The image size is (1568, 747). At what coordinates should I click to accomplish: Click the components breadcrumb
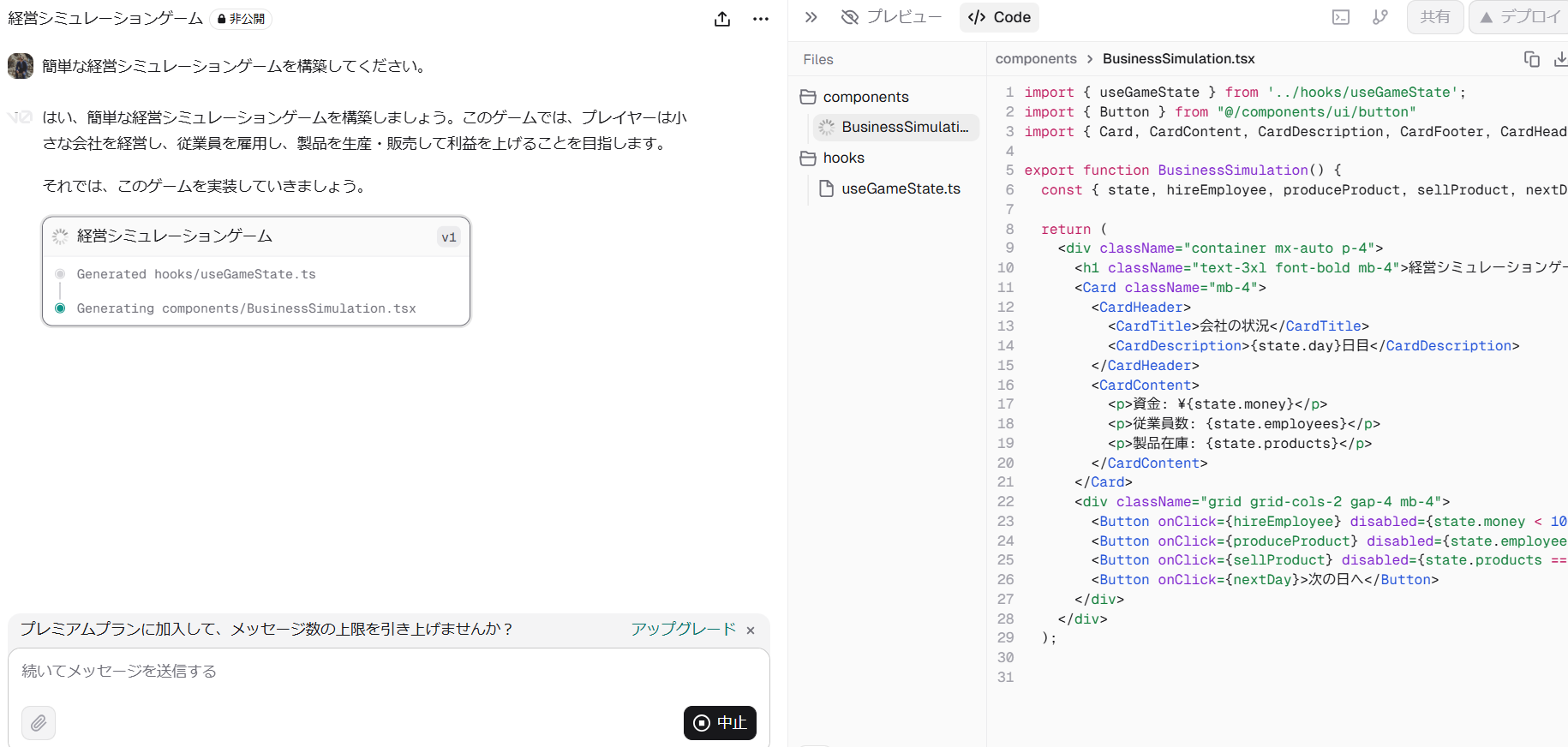point(1036,59)
